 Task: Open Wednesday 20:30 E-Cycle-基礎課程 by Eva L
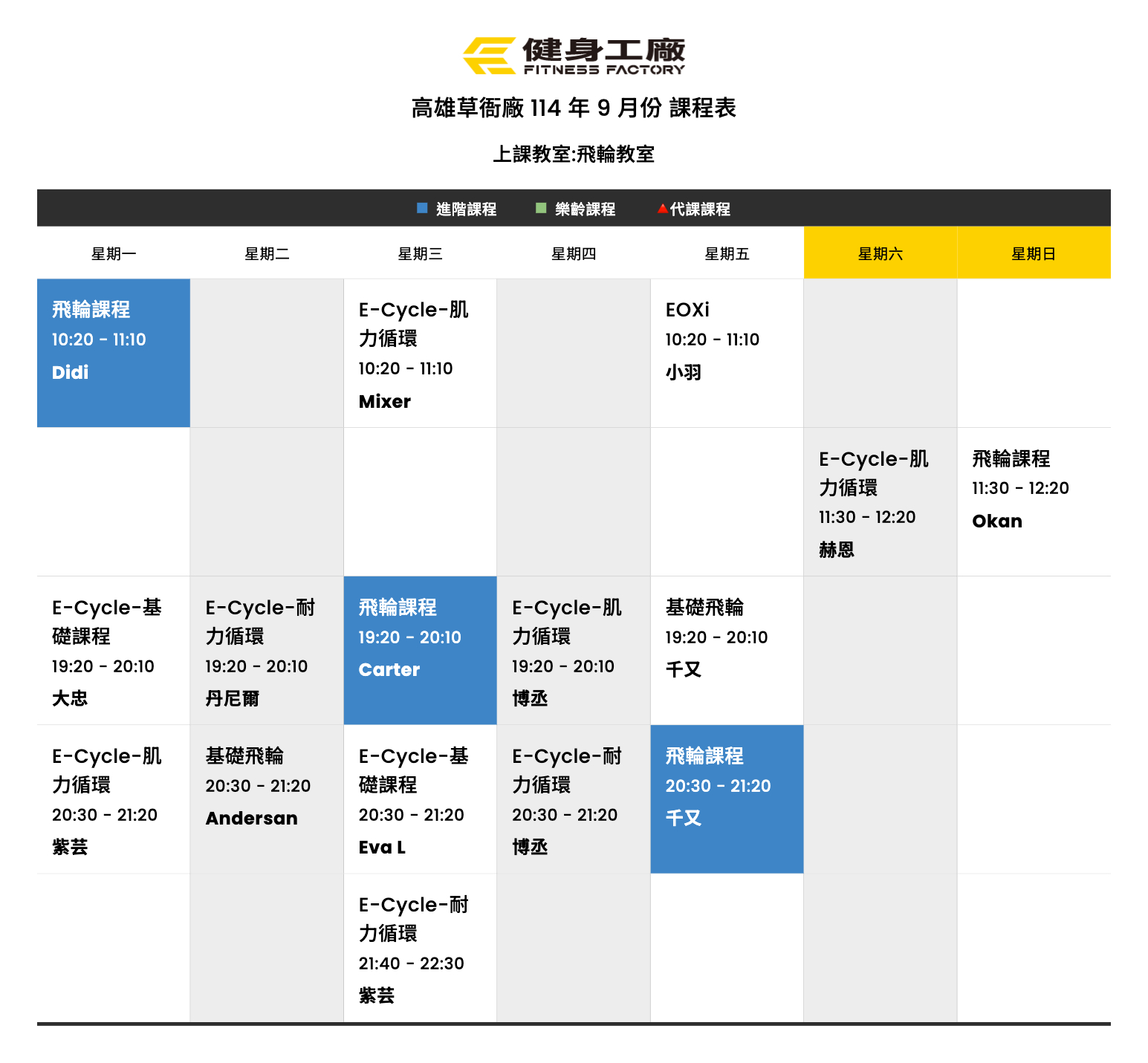tap(421, 799)
